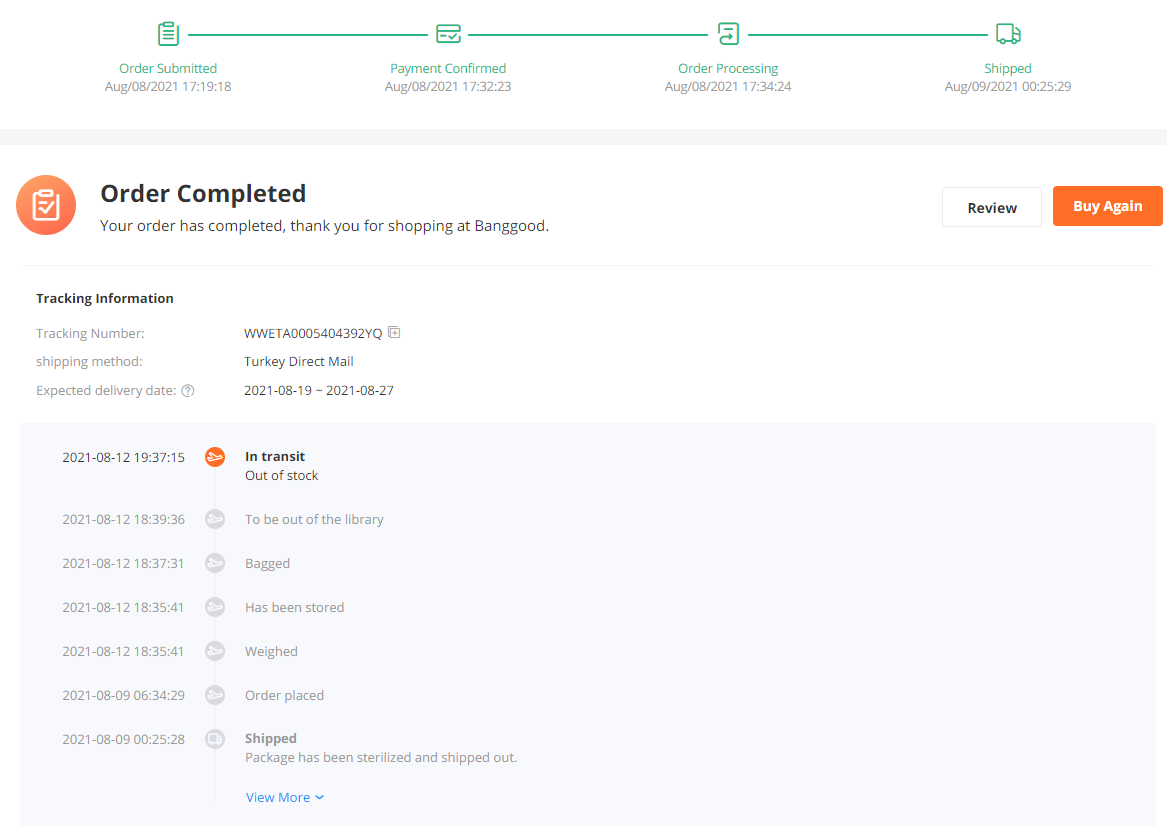This screenshot has width=1167, height=826.
Task: Click the Order Completed heading
Action: [x=203, y=193]
